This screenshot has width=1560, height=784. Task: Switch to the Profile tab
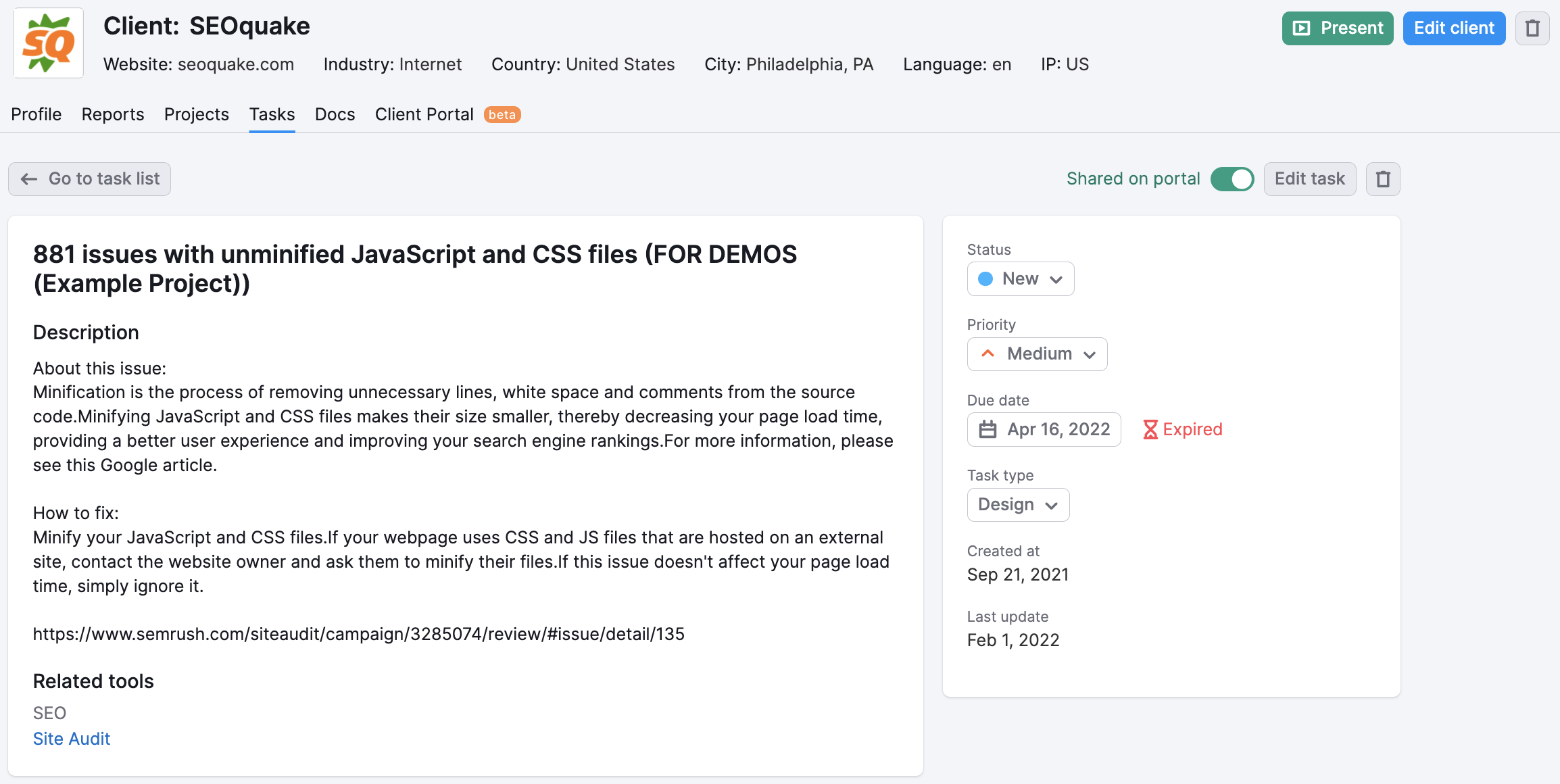[36, 114]
